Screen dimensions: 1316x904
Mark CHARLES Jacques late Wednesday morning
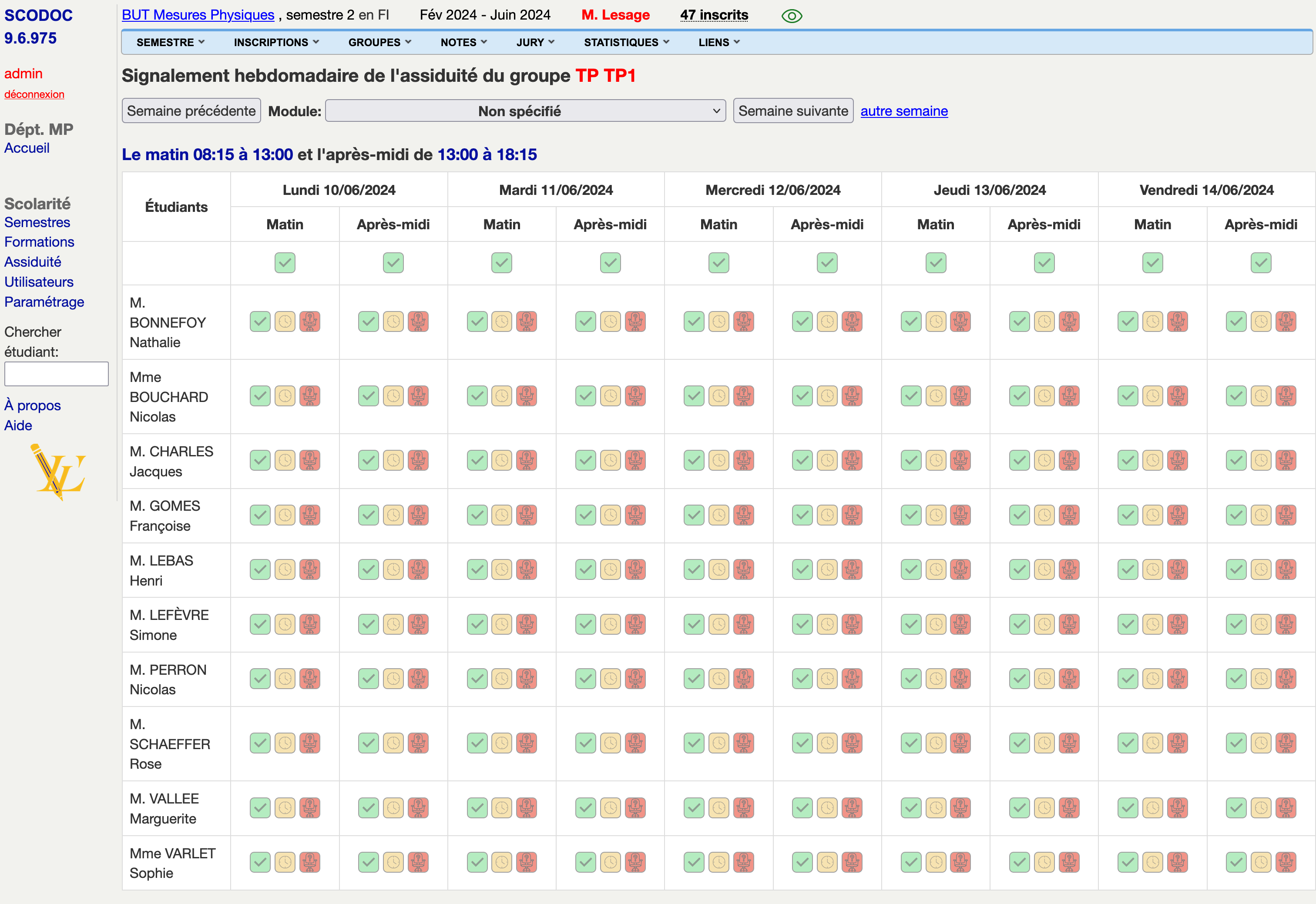tap(719, 461)
